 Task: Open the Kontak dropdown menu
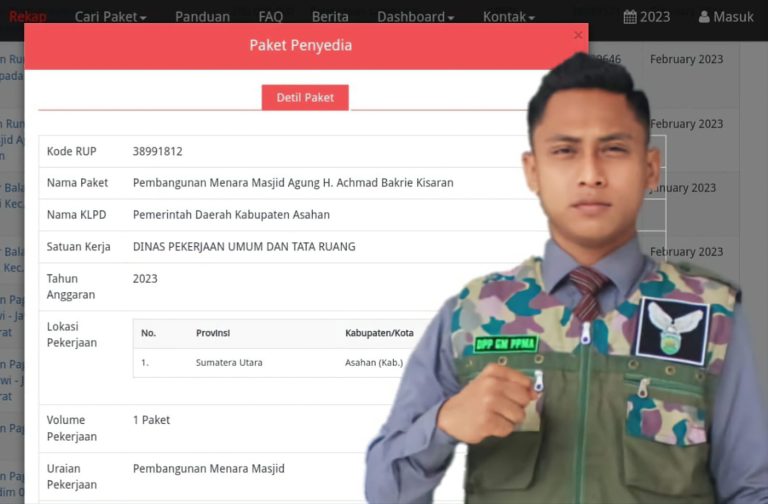point(508,17)
